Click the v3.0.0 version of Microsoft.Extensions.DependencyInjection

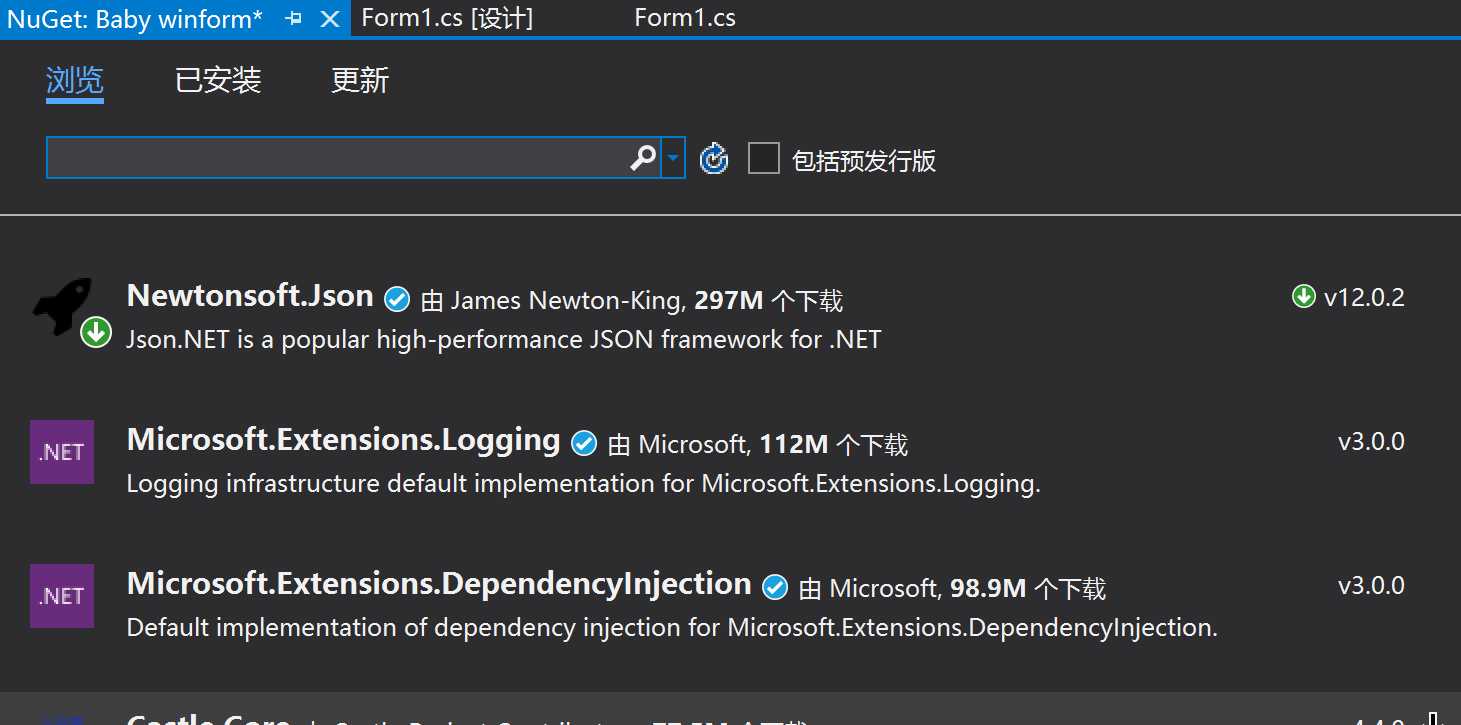pyautogui.click(x=1371, y=585)
